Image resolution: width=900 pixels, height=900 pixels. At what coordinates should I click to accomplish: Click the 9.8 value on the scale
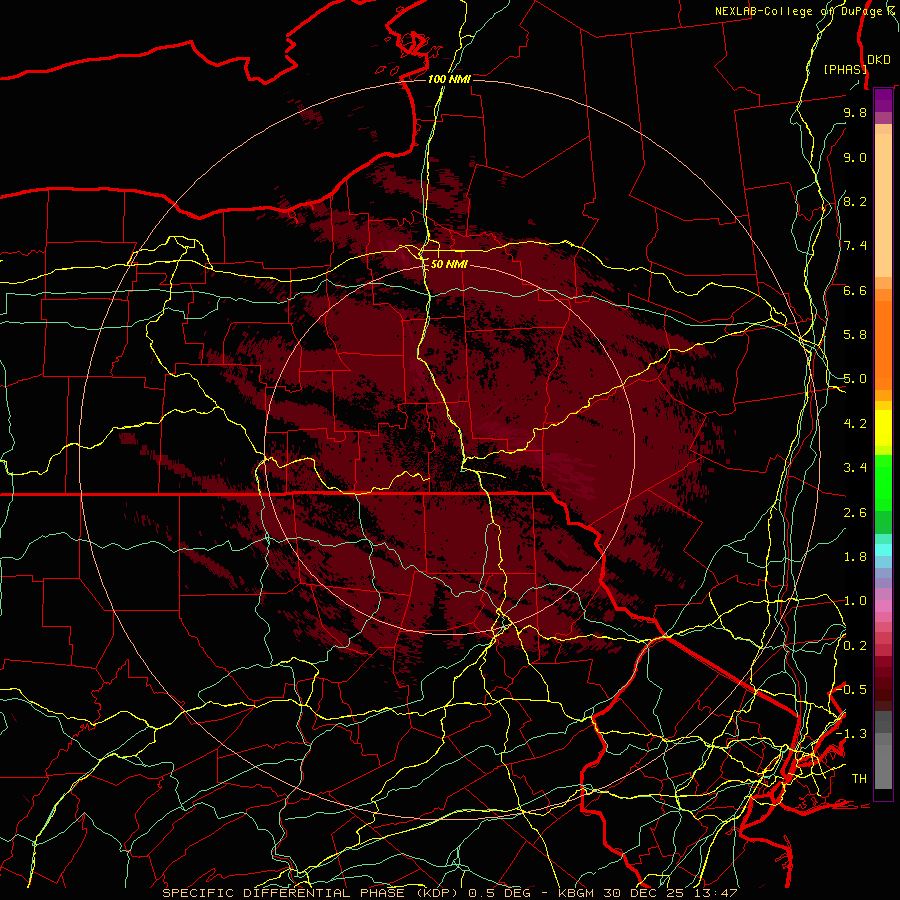[x=855, y=112]
